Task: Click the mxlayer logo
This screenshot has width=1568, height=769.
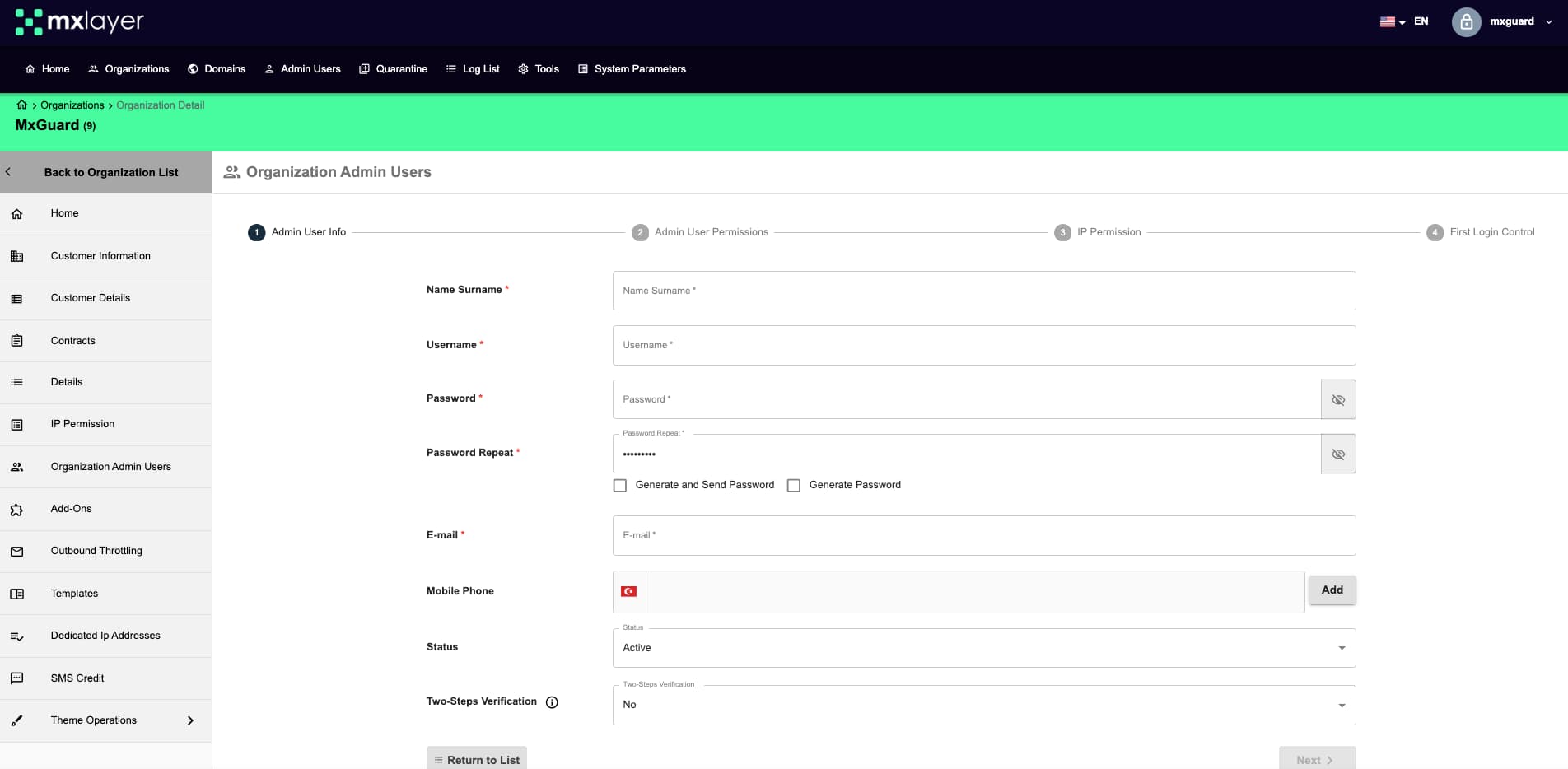Action: (79, 21)
